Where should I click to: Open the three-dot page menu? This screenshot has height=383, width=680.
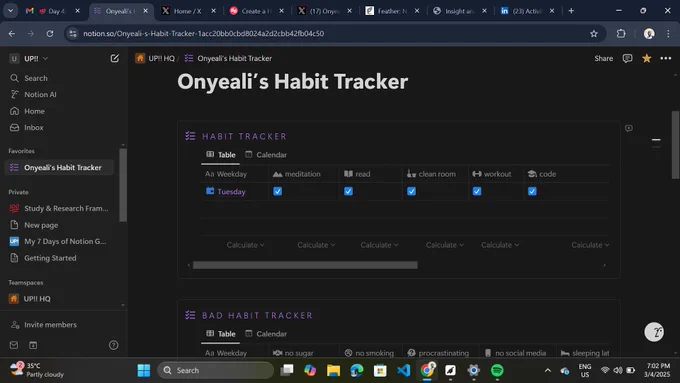click(x=666, y=58)
